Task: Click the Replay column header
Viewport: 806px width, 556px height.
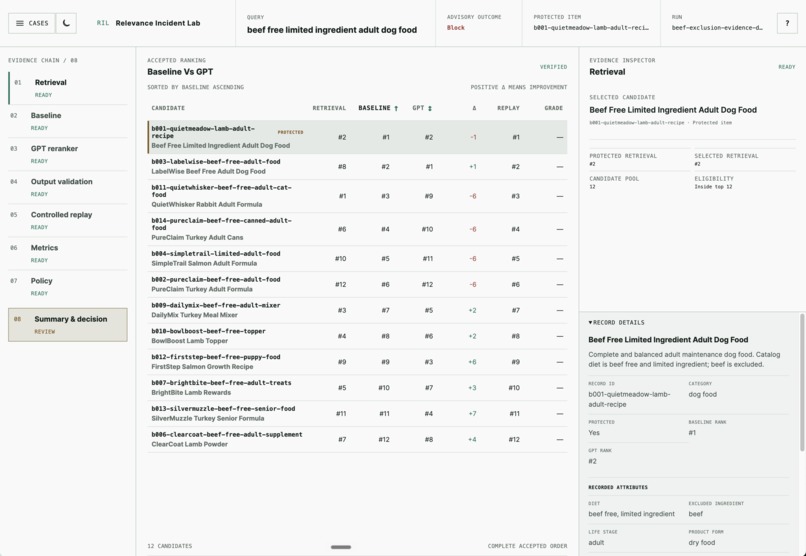Action: tap(508, 108)
